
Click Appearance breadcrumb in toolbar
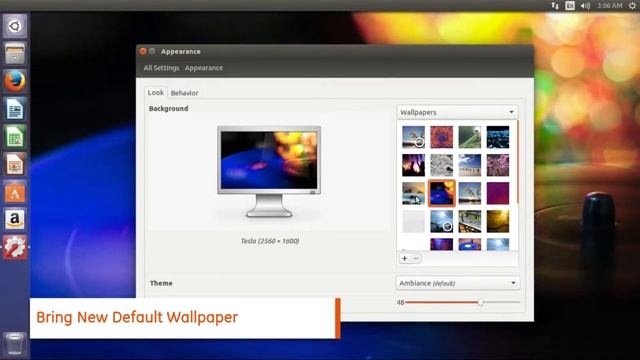204,68
